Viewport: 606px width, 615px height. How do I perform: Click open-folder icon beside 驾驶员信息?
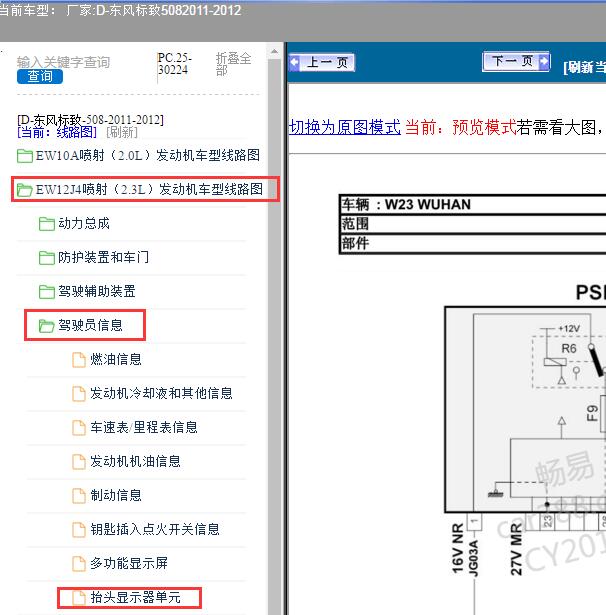[47, 326]
